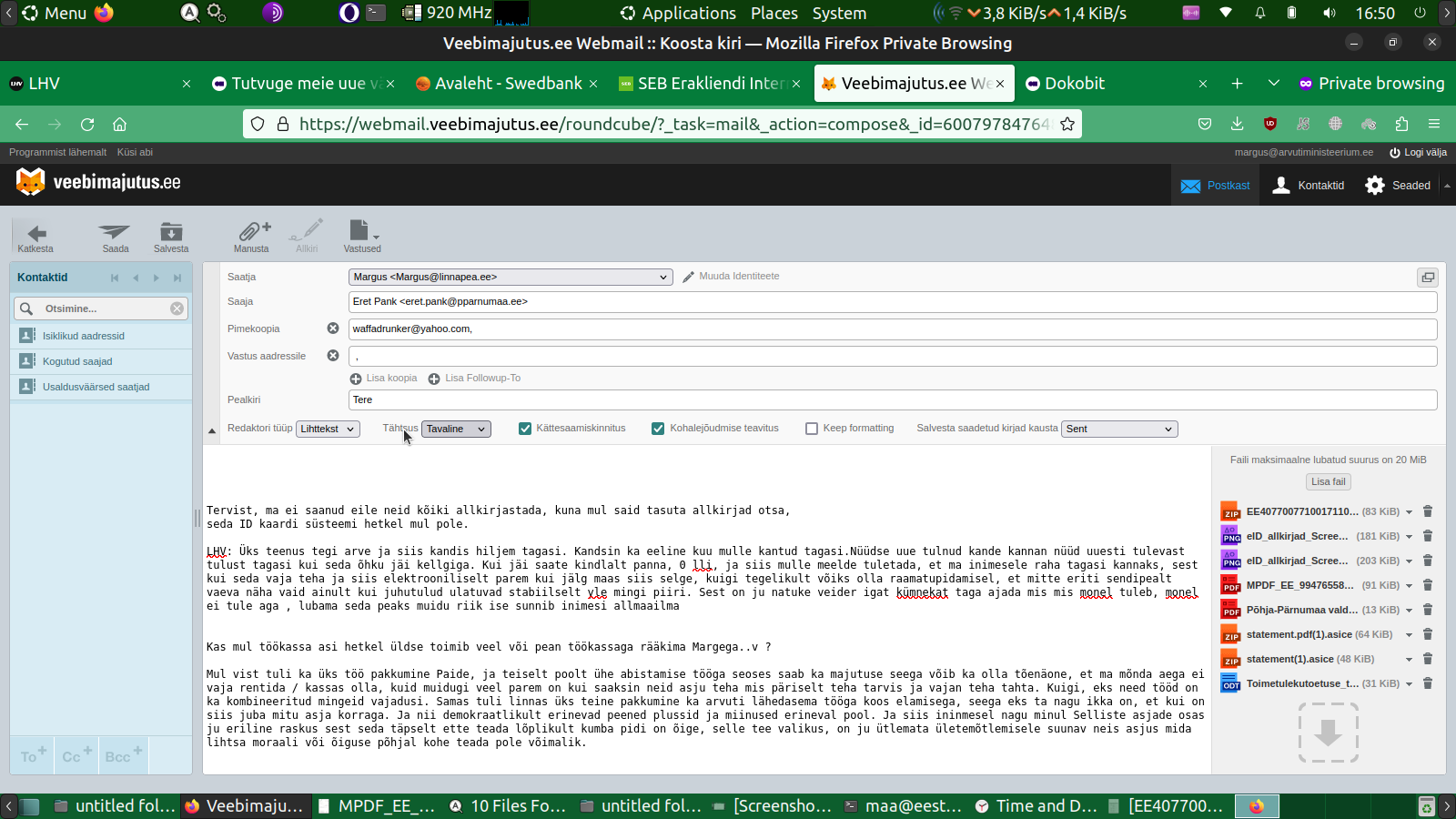Add a Lisa Followup-To field
This screenshot has width=1456, height=819.
click(474, 379)
